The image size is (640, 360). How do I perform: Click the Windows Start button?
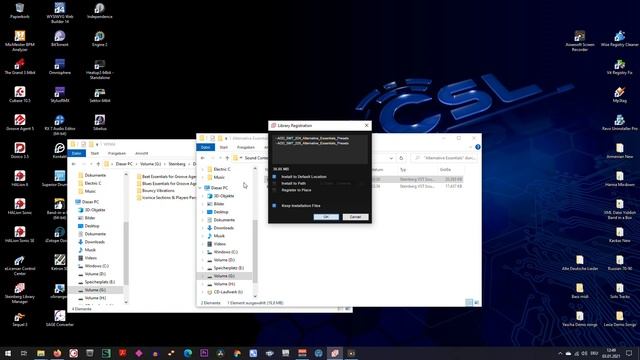click(8, 353)
